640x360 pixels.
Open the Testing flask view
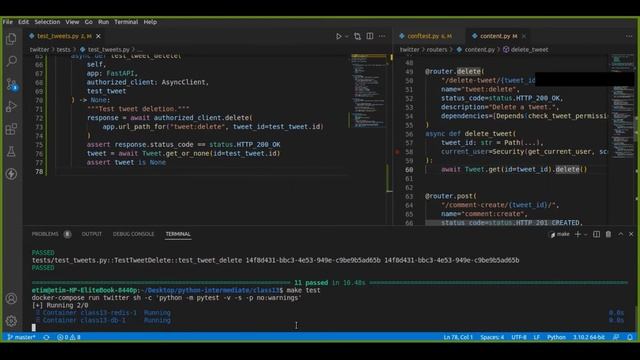tap(11, 151)
